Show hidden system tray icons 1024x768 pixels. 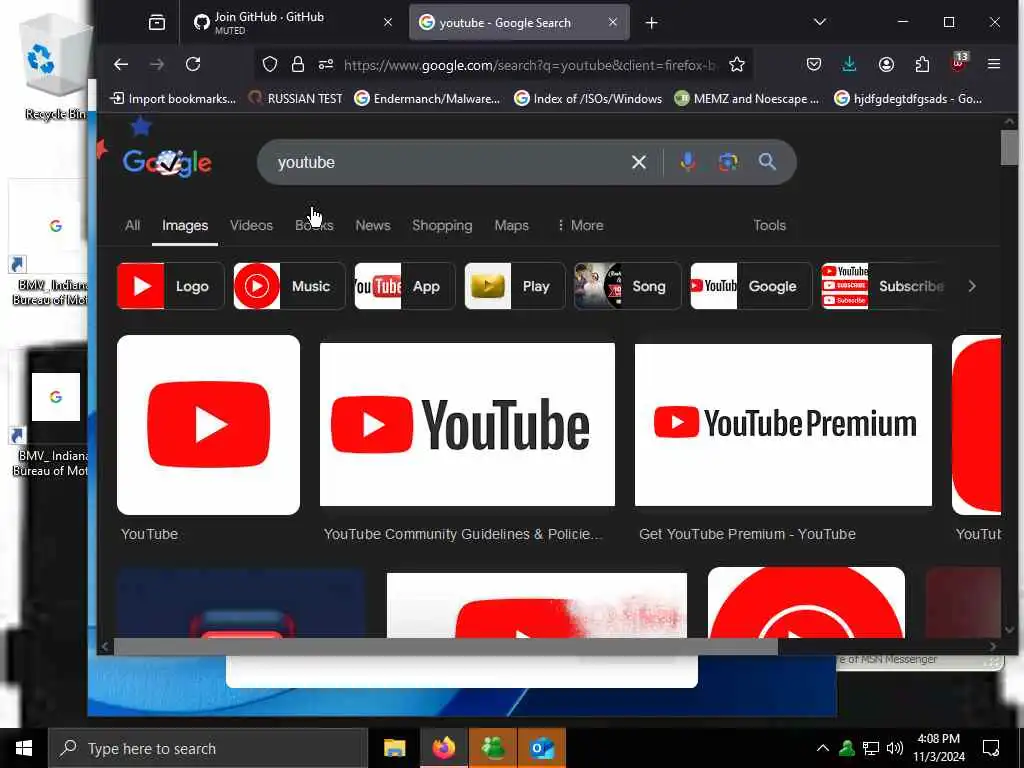823,748
